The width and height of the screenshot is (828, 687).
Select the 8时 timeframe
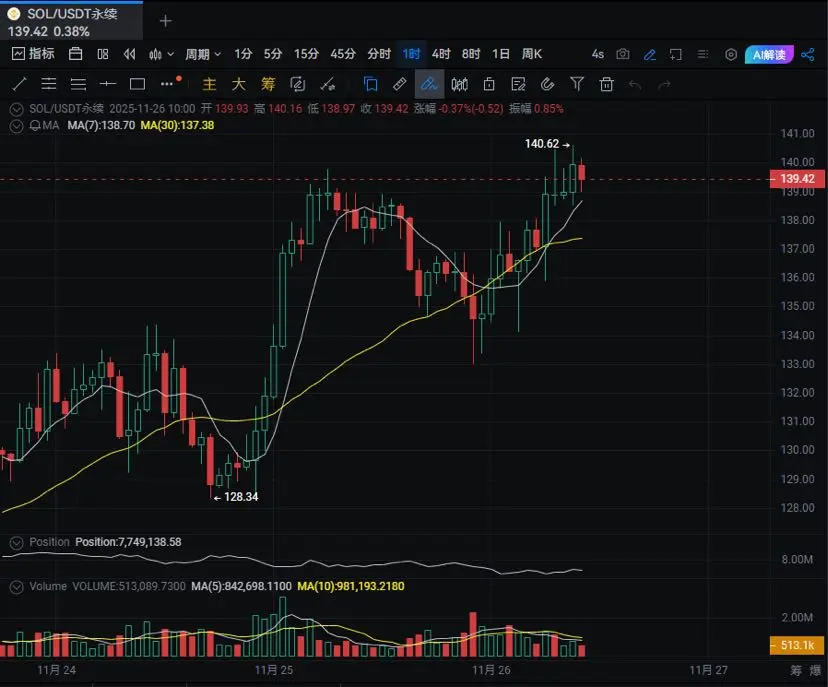[471, 54]
